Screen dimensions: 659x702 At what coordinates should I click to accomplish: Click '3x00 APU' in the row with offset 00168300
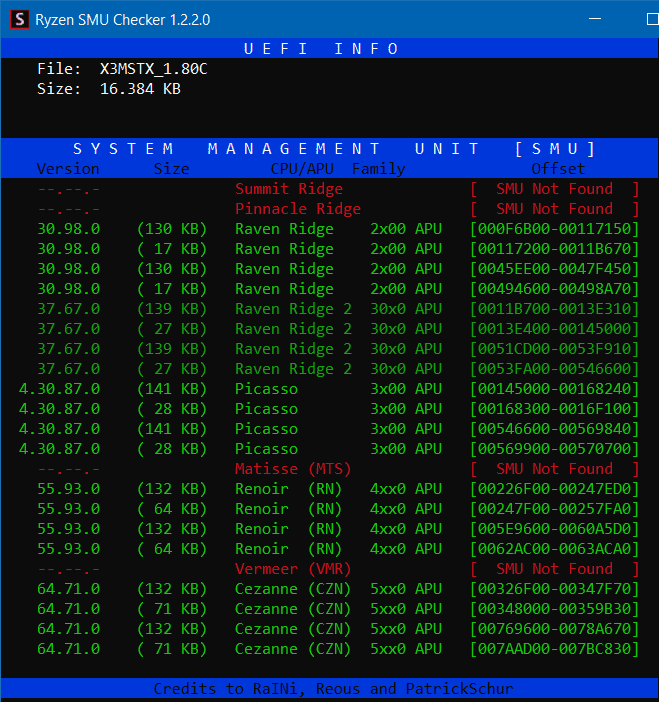coord(406,409)
